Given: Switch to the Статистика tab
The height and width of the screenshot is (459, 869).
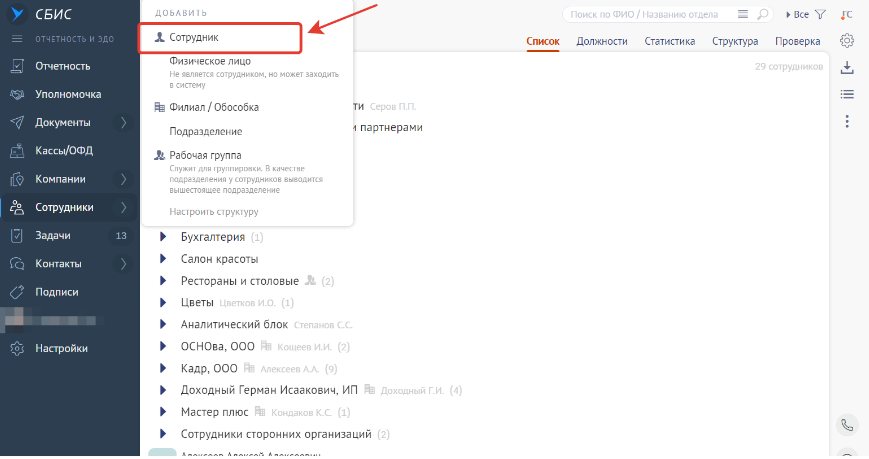Looking at the screenshot, I should (669, 42).
